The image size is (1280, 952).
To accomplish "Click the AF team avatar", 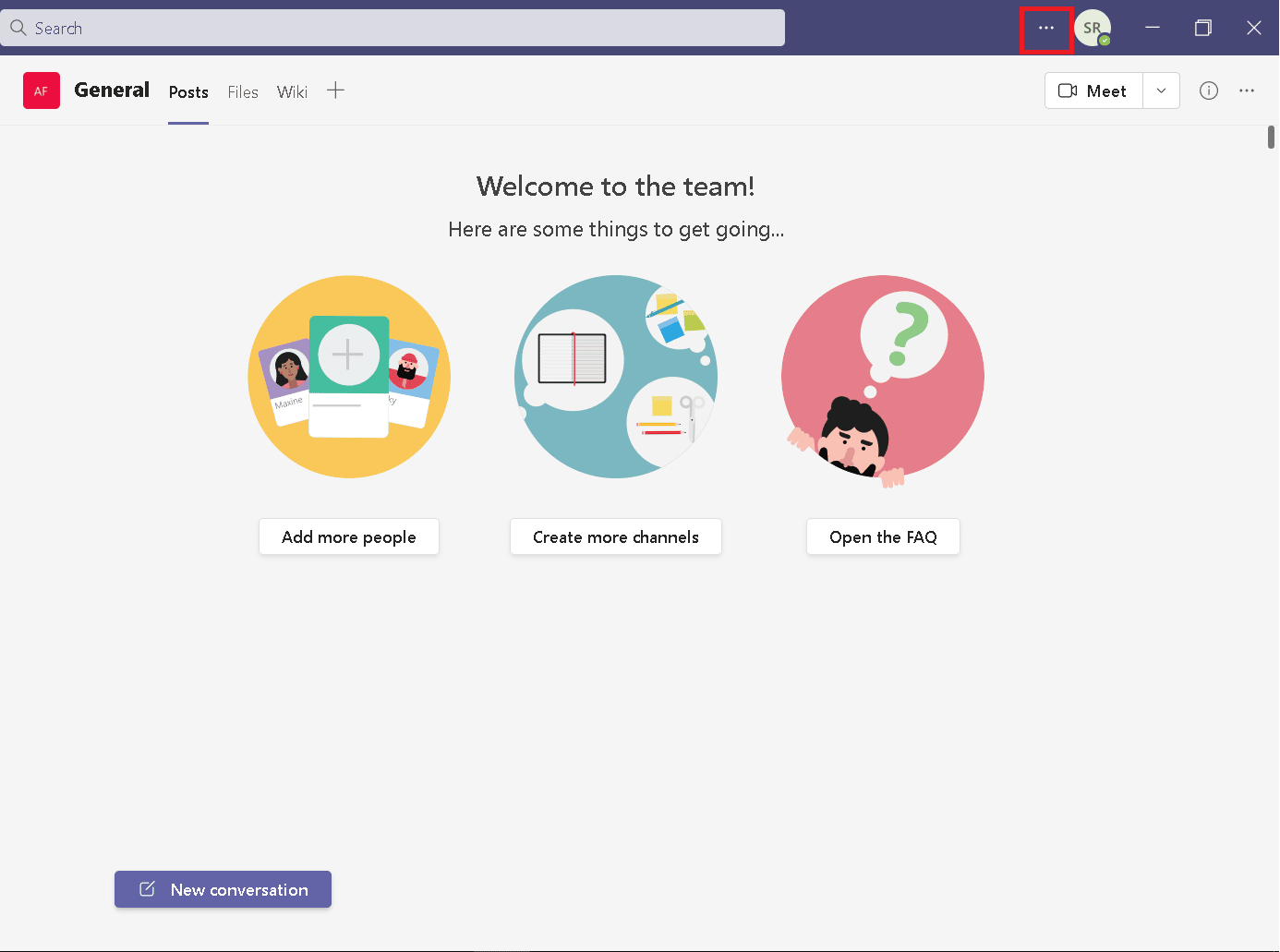I will point(42,90).
